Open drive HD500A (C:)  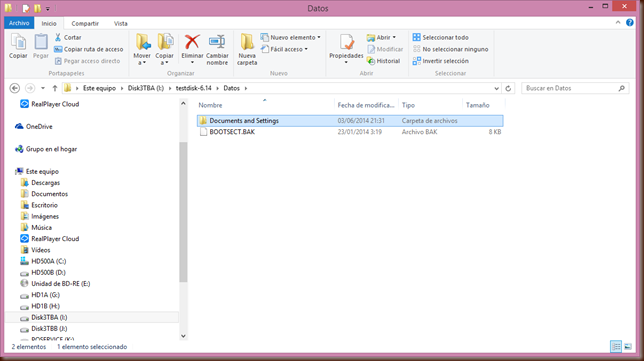(x=43, y=261)
